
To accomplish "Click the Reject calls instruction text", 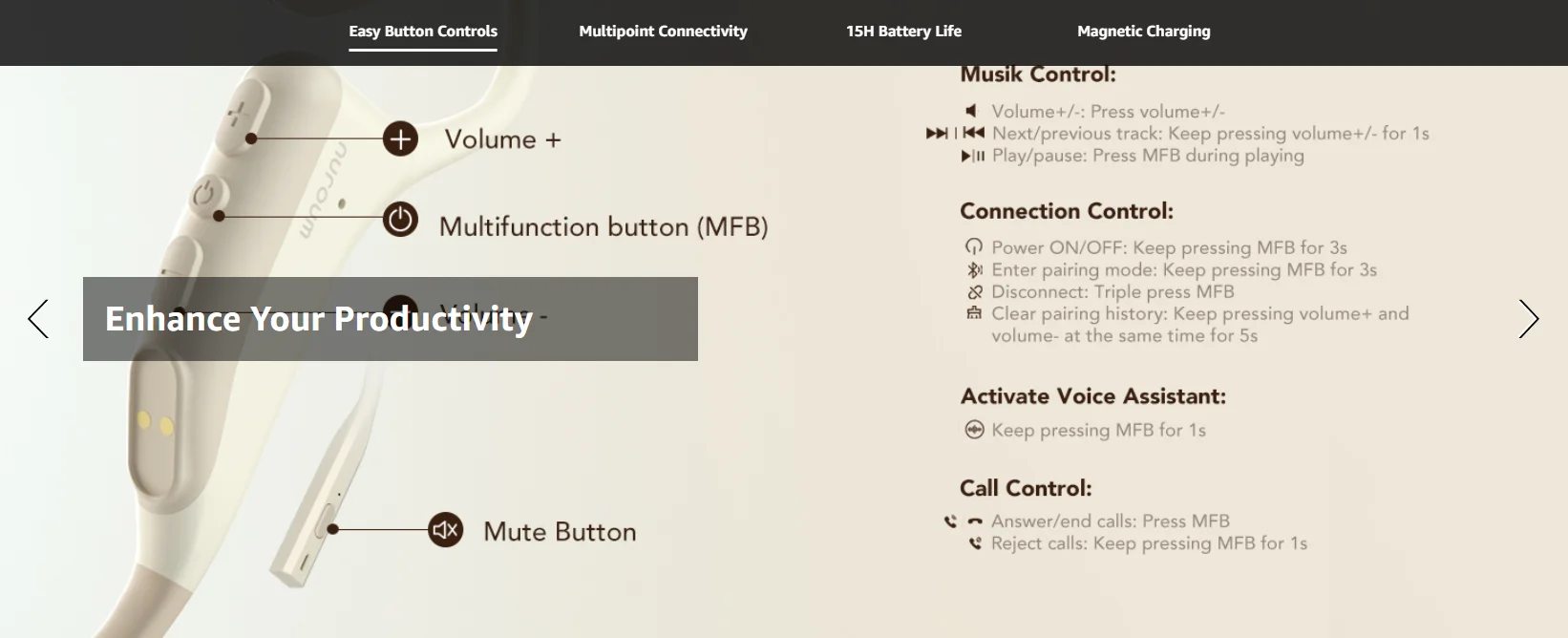I will point(1149,543).
